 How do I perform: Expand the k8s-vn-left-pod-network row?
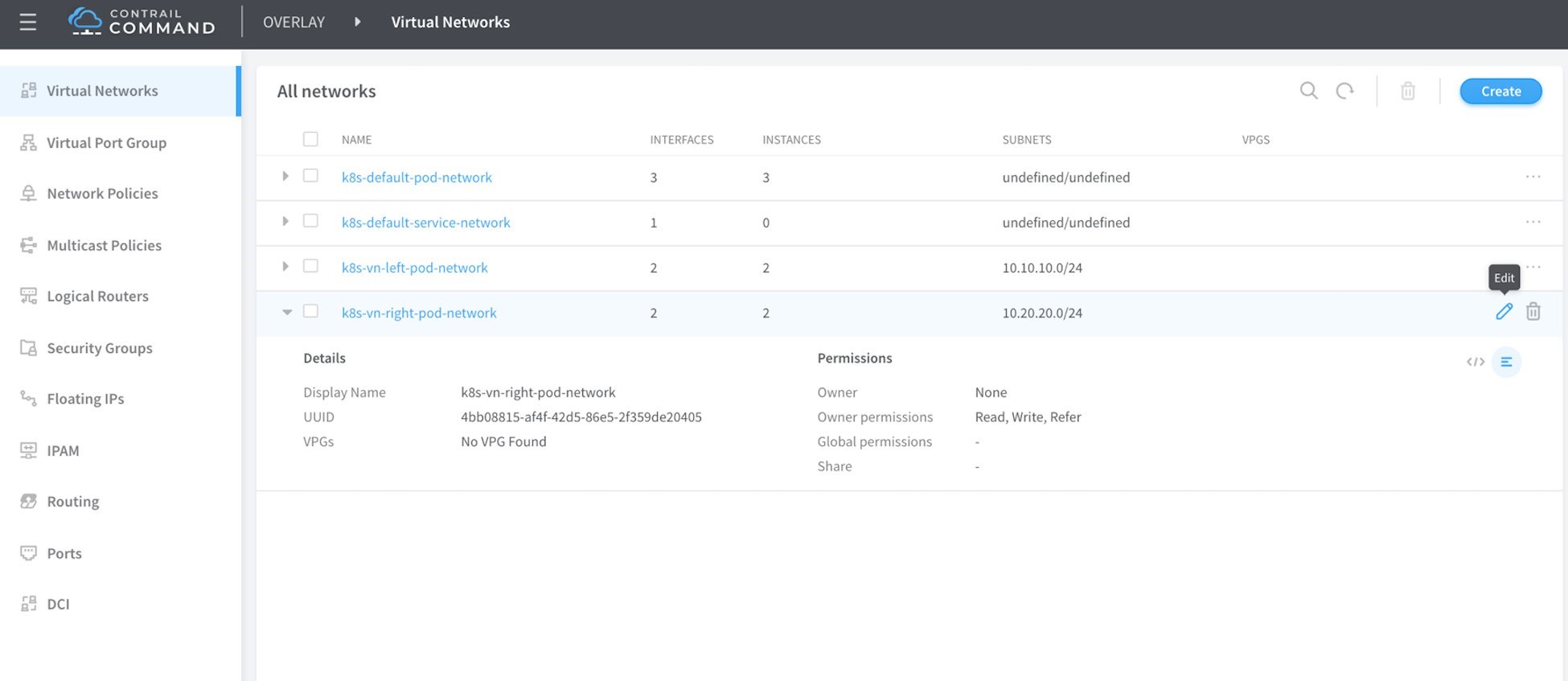tap(285, 266)
